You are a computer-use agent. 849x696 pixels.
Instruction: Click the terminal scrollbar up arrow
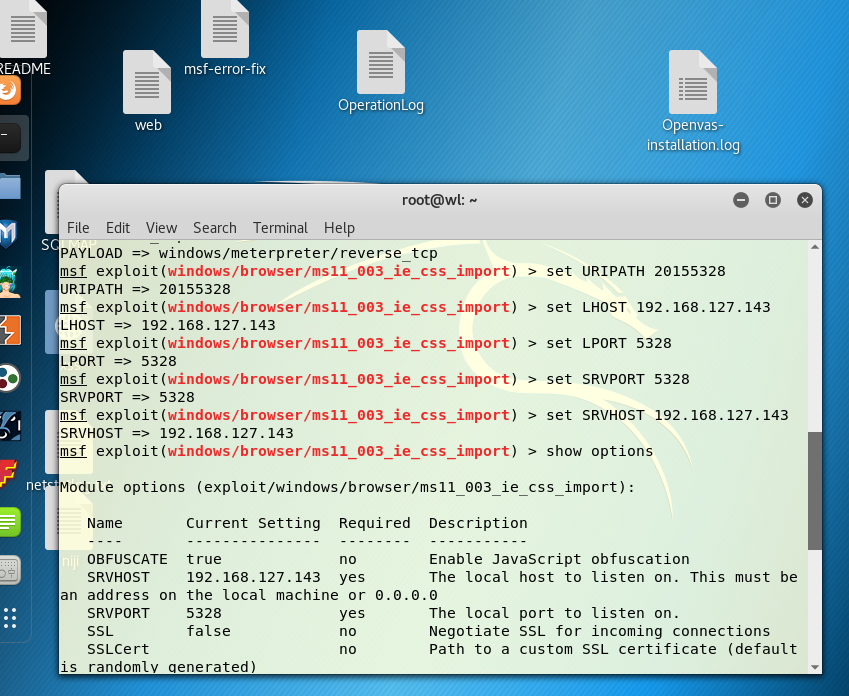(815, 247)
